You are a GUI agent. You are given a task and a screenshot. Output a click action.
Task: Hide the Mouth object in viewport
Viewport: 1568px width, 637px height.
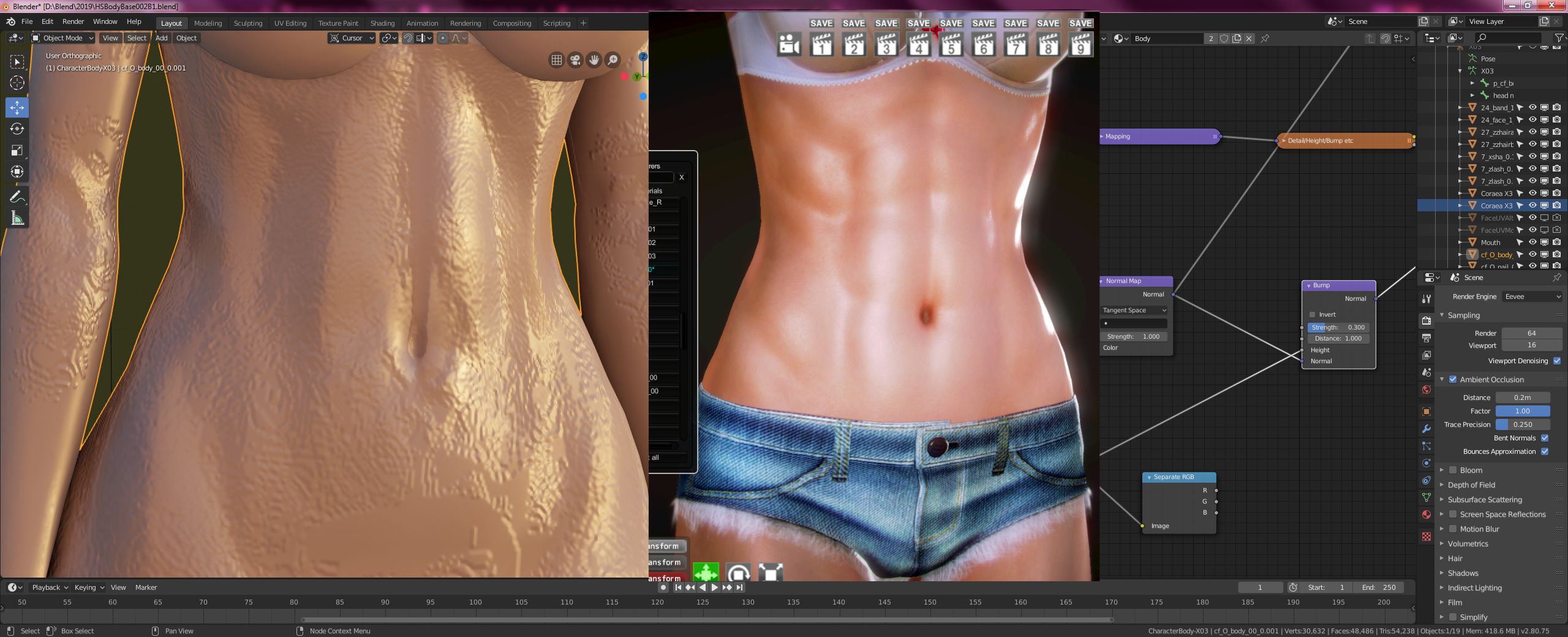point(1532,242)
